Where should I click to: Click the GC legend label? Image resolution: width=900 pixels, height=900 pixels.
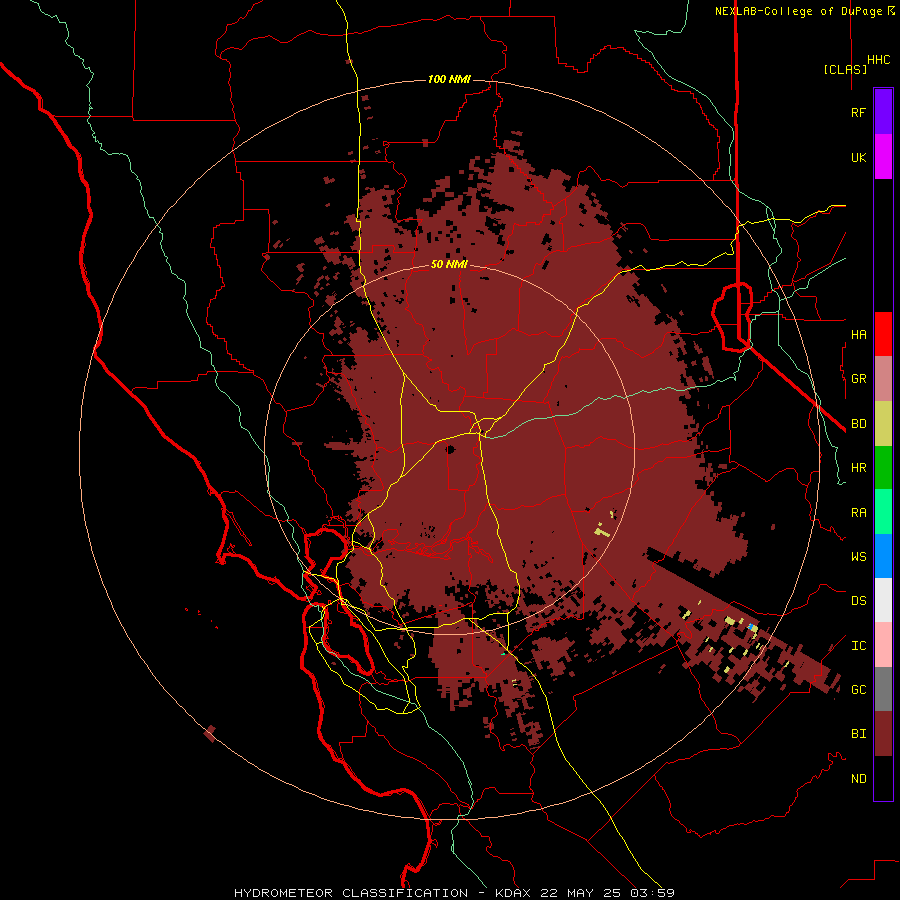tap(858, 689)
